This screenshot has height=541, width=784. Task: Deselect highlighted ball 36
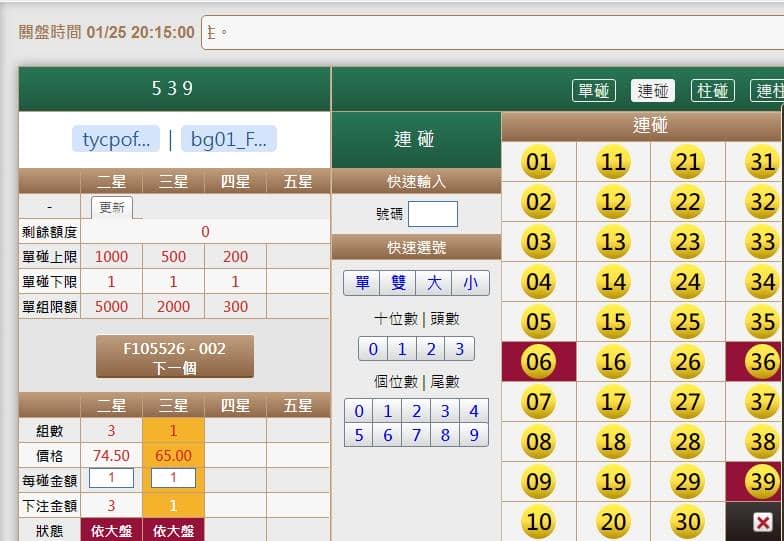pyautogui.click(x=762, y=362)
